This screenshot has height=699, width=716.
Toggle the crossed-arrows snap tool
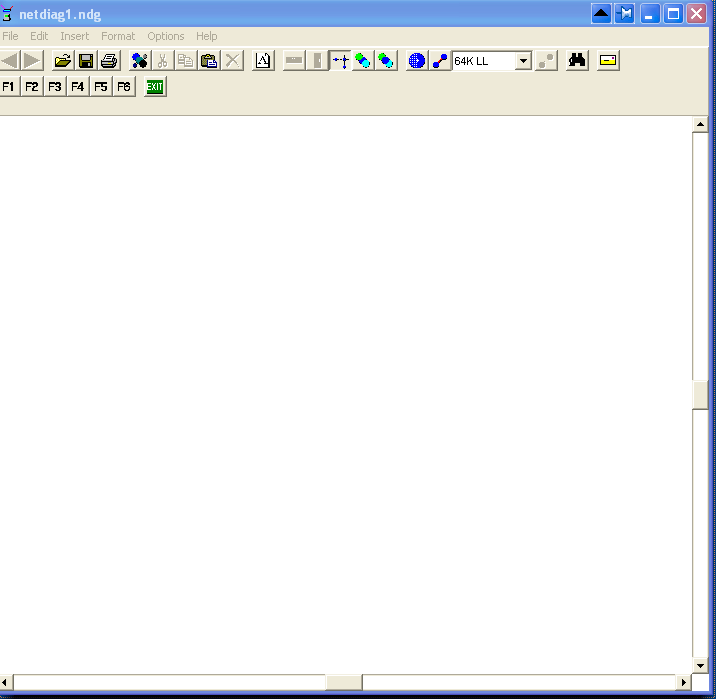coord(341,60)
